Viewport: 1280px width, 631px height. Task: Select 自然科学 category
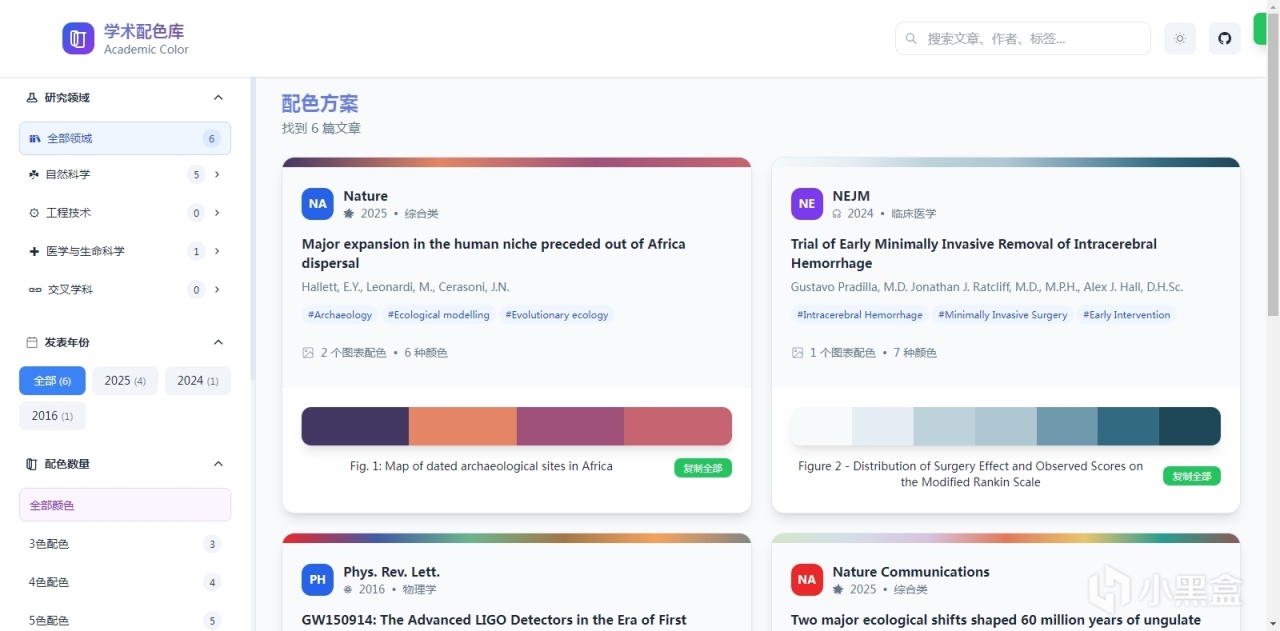(125, 174)
